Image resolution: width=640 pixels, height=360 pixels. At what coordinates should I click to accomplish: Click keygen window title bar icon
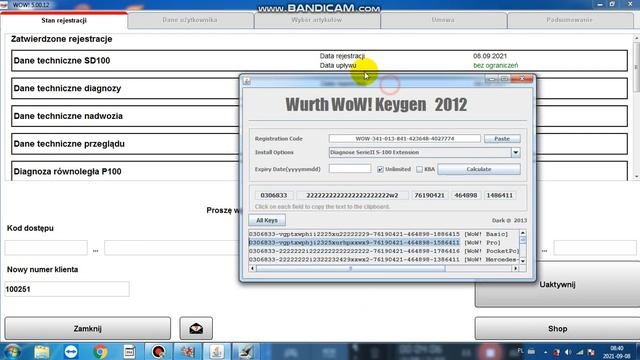(x=247, y=81)
